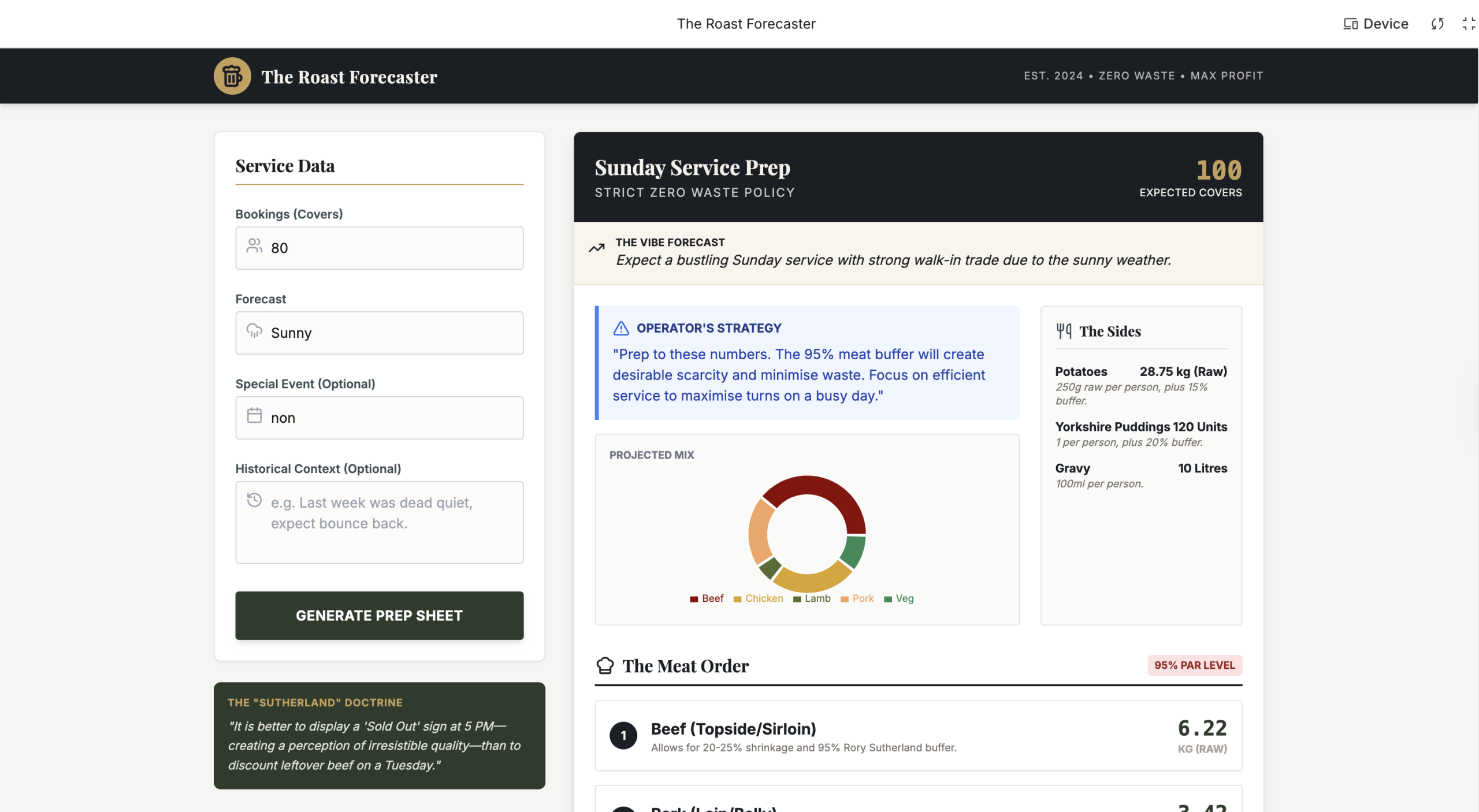Focus the Bookings covers input field
This screenshot has height=812, width=1479.
(393, 248)
